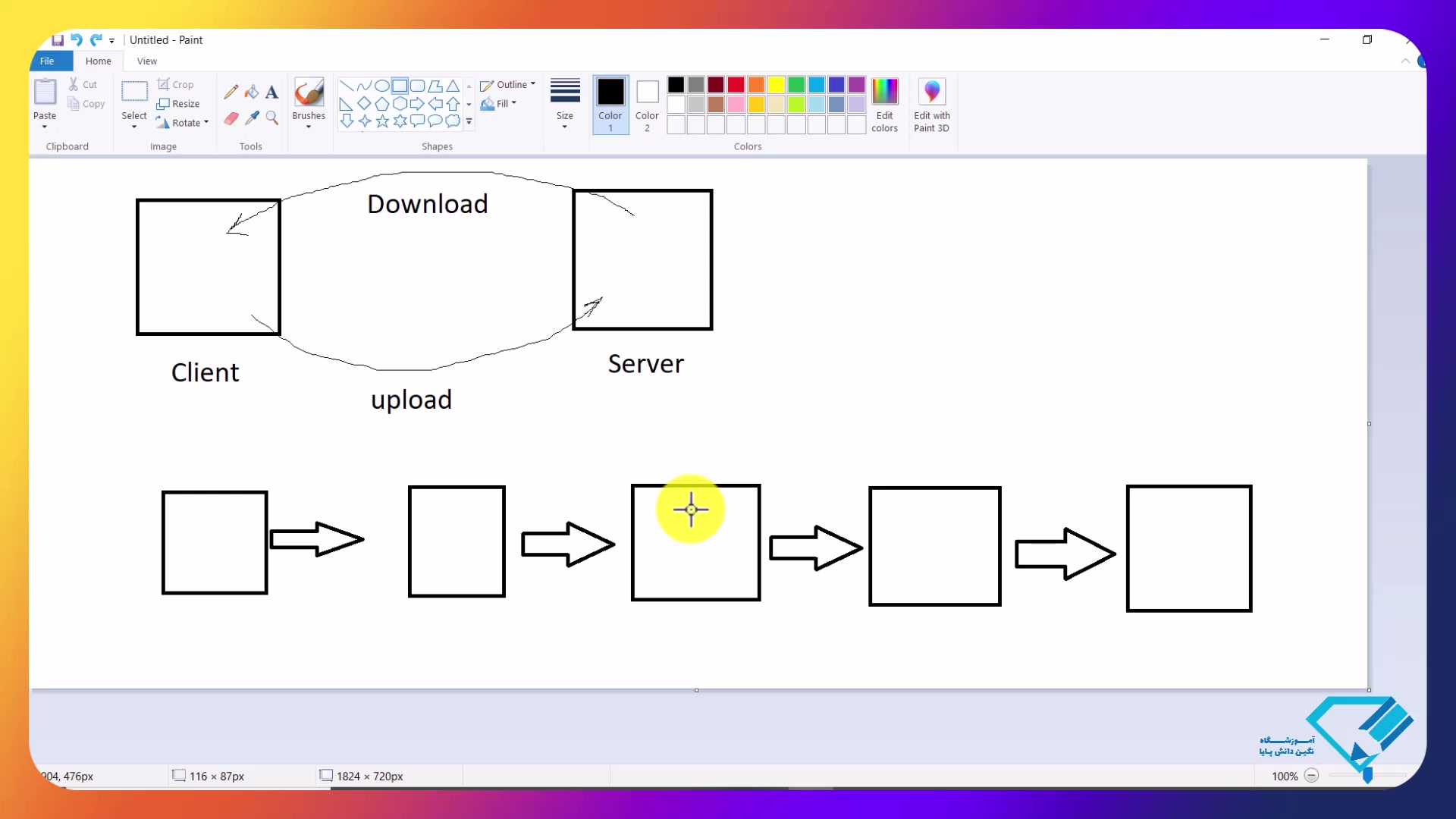1456x819 pixels.
Task: Open the Outline dropdown
Action: [508, 85]
